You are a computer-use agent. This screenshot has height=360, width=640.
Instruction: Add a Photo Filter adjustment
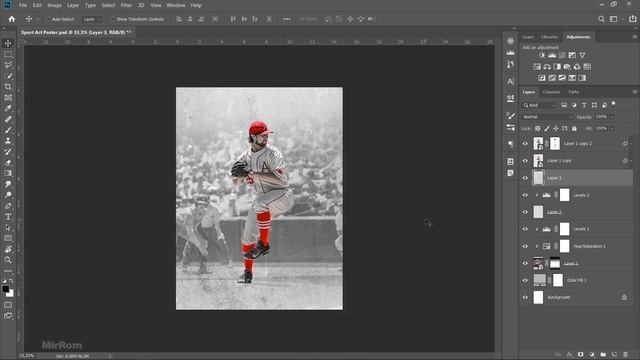tap(567, 67)
